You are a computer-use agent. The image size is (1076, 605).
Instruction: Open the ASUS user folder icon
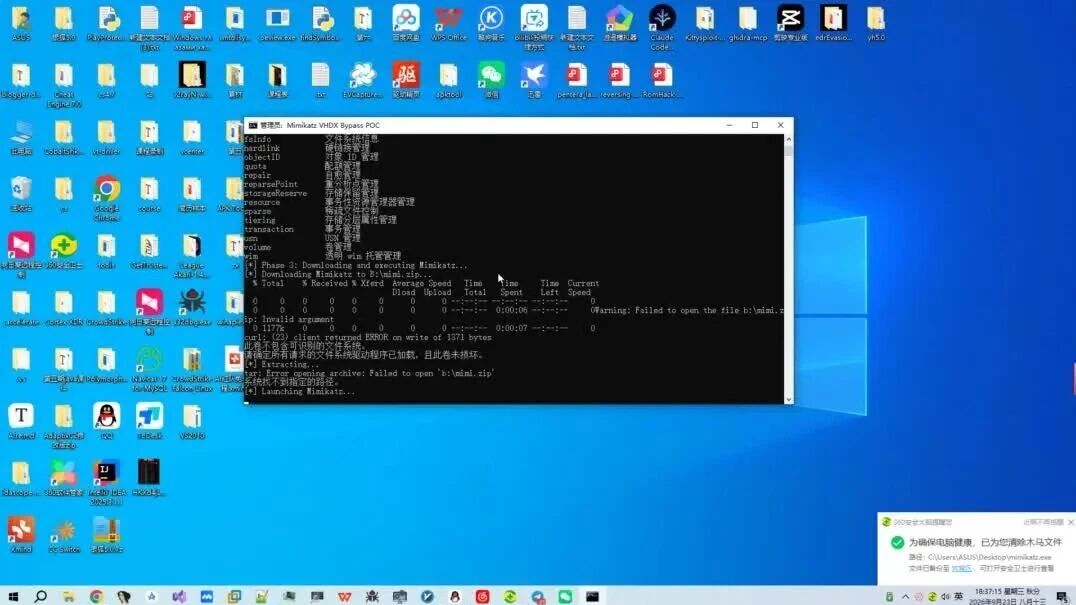[x=21, y=23]
